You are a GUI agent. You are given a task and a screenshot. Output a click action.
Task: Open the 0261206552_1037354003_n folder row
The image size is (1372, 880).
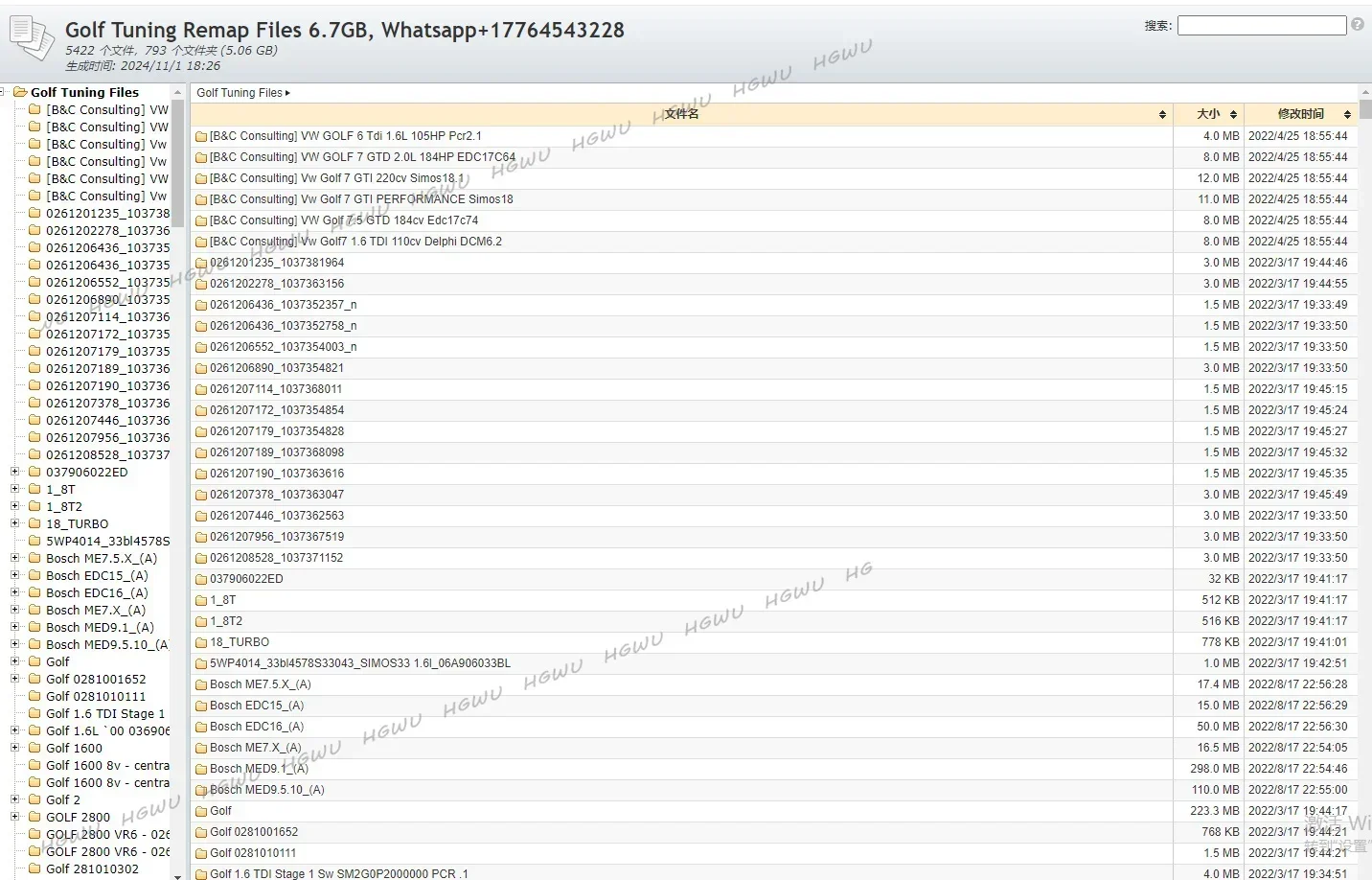click(283, 347)
